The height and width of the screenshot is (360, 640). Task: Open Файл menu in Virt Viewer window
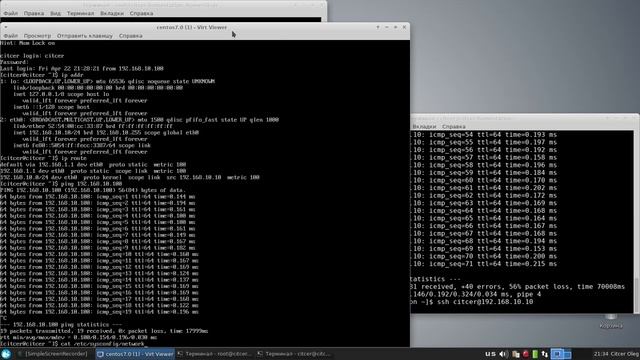(11, 36)
